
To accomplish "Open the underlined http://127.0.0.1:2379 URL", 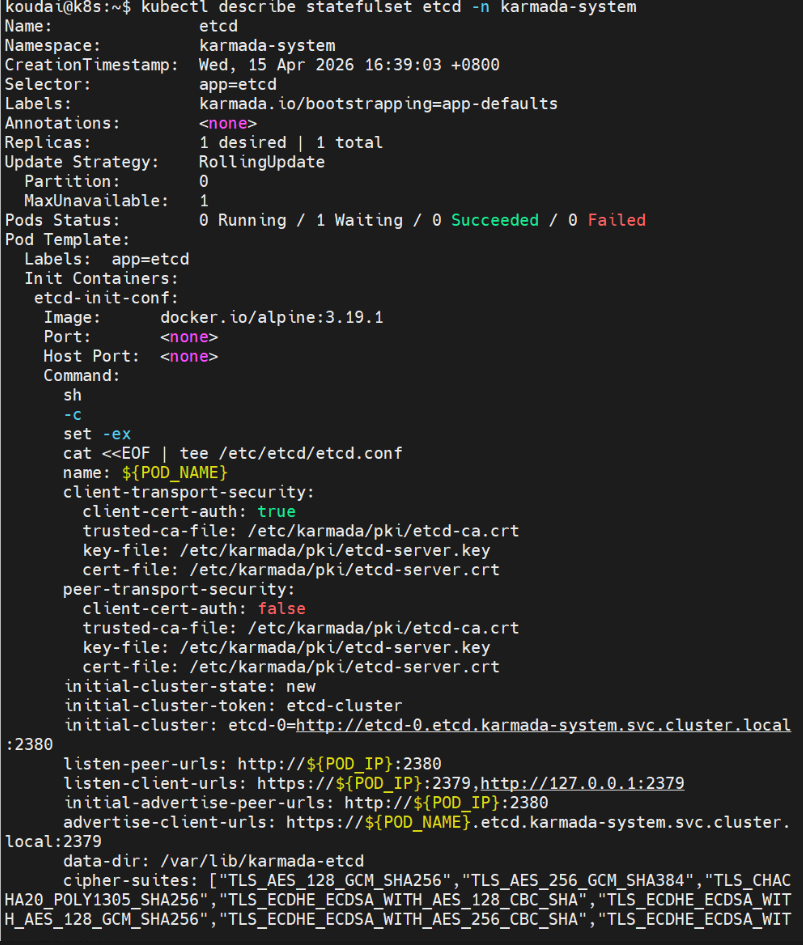I will click(x=582, y=783).
